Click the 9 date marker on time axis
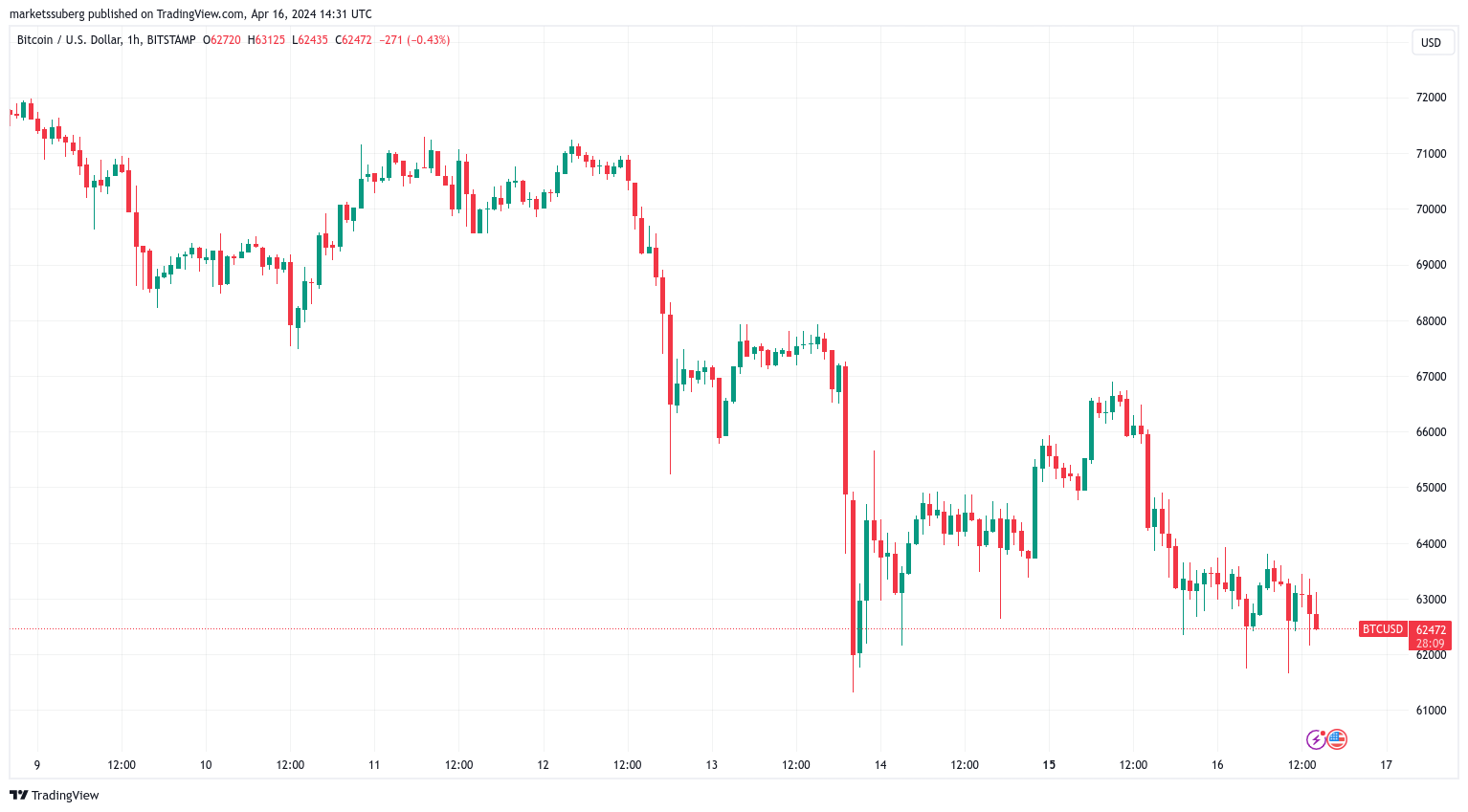 37,765
